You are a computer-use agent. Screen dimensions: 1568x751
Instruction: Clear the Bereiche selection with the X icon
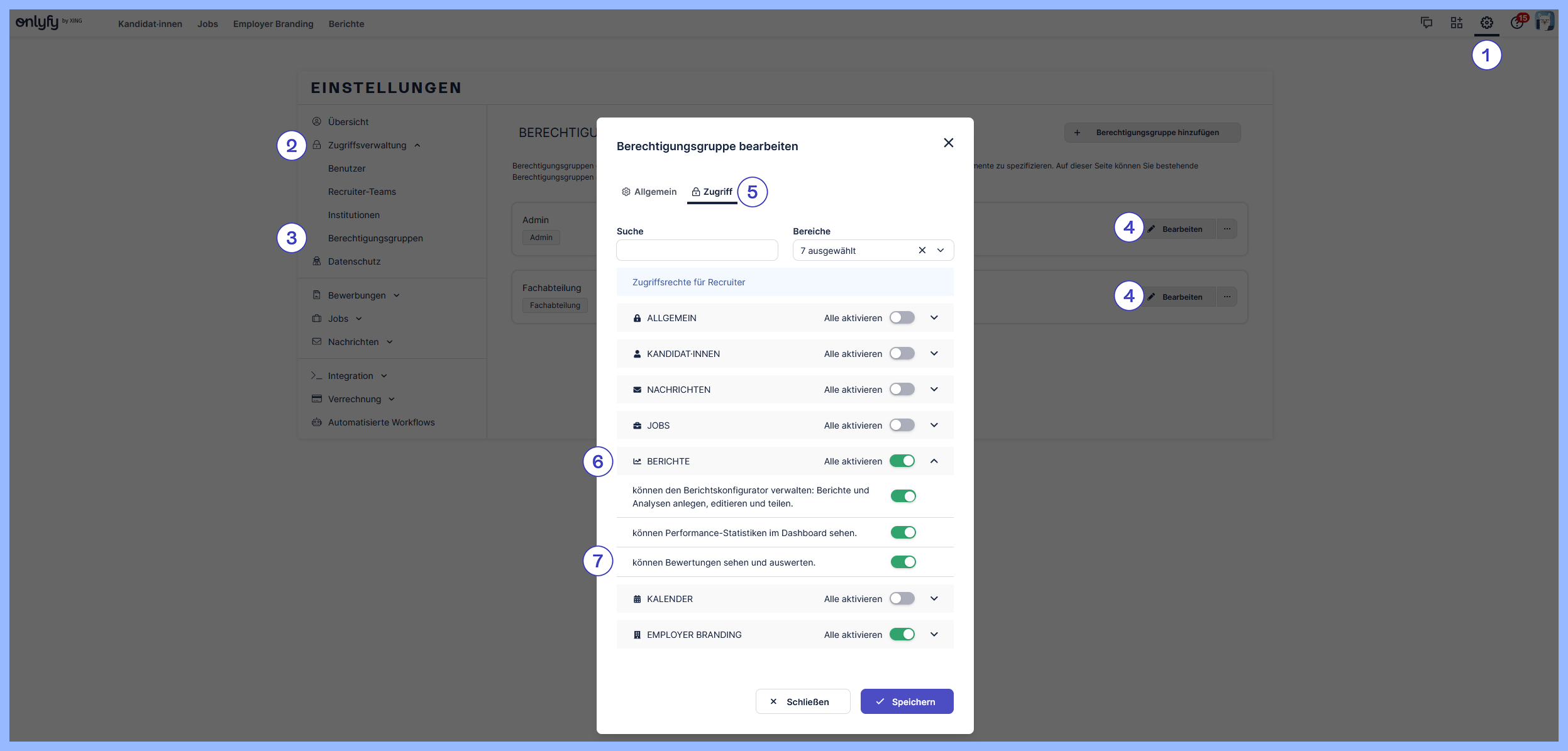pyautogui.click(x=922, y=250)
